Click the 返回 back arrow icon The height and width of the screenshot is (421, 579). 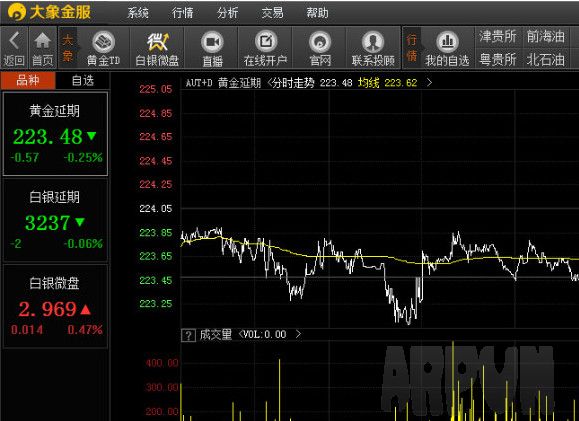[x=14, y=41]
